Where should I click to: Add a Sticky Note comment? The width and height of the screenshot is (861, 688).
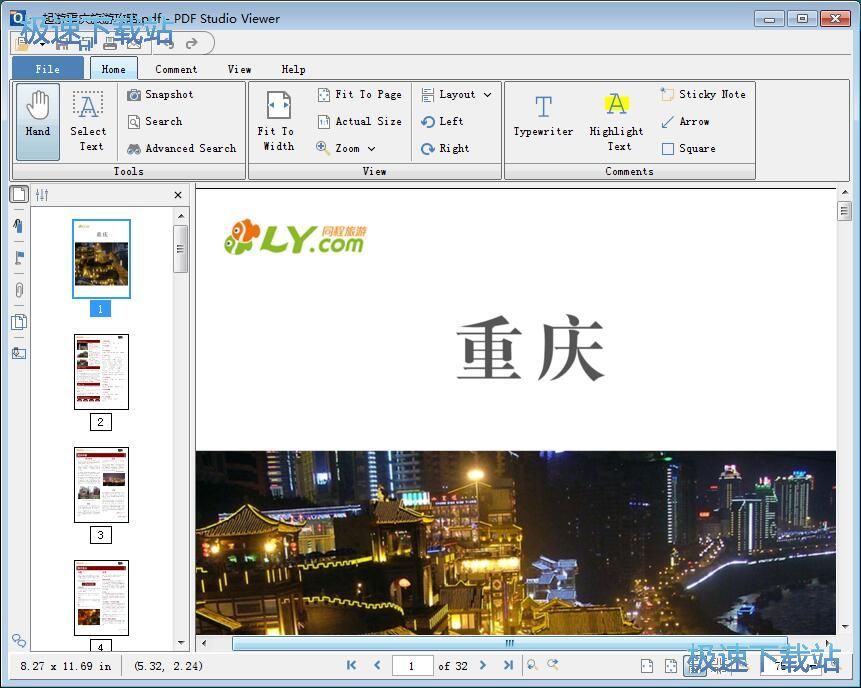point(702,94)
